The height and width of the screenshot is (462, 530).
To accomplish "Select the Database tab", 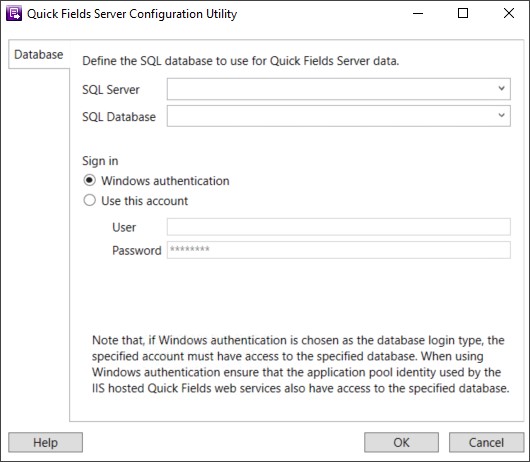I will point(39,54).
